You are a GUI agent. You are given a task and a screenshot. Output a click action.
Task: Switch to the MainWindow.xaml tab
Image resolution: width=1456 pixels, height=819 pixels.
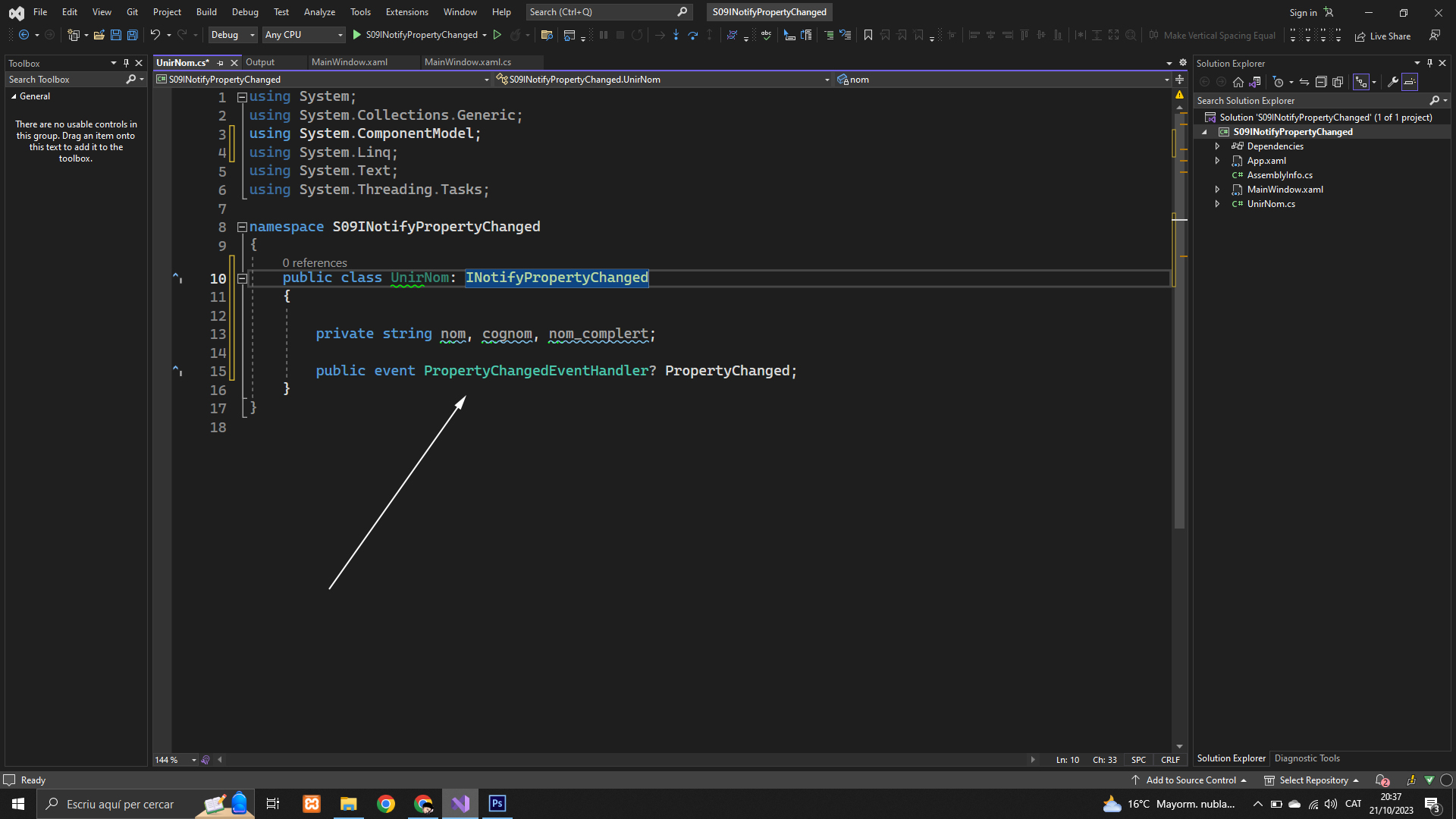[x=350, y=62]
